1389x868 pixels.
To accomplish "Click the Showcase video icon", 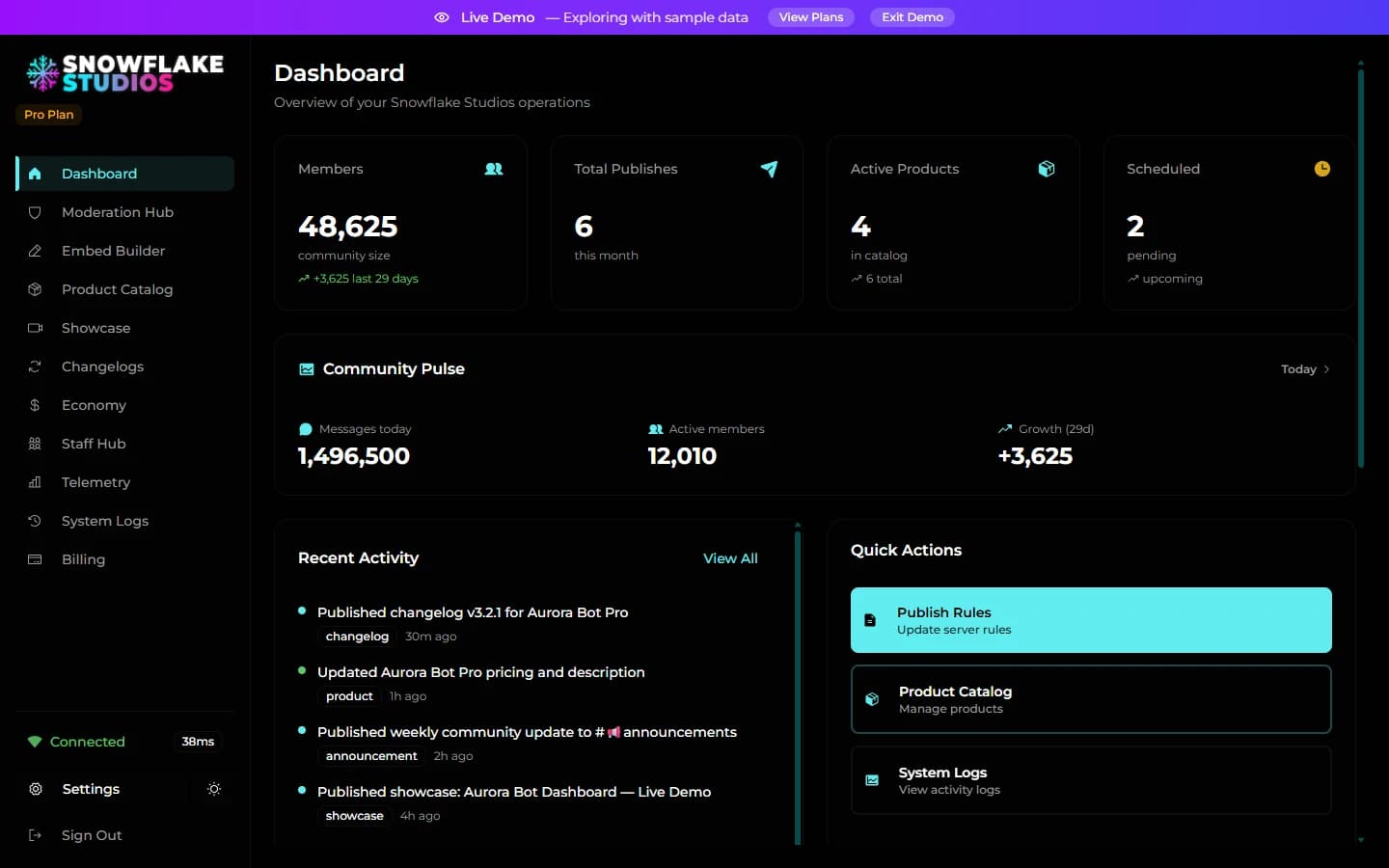I will pyautogui.click(x=35, y=328).
